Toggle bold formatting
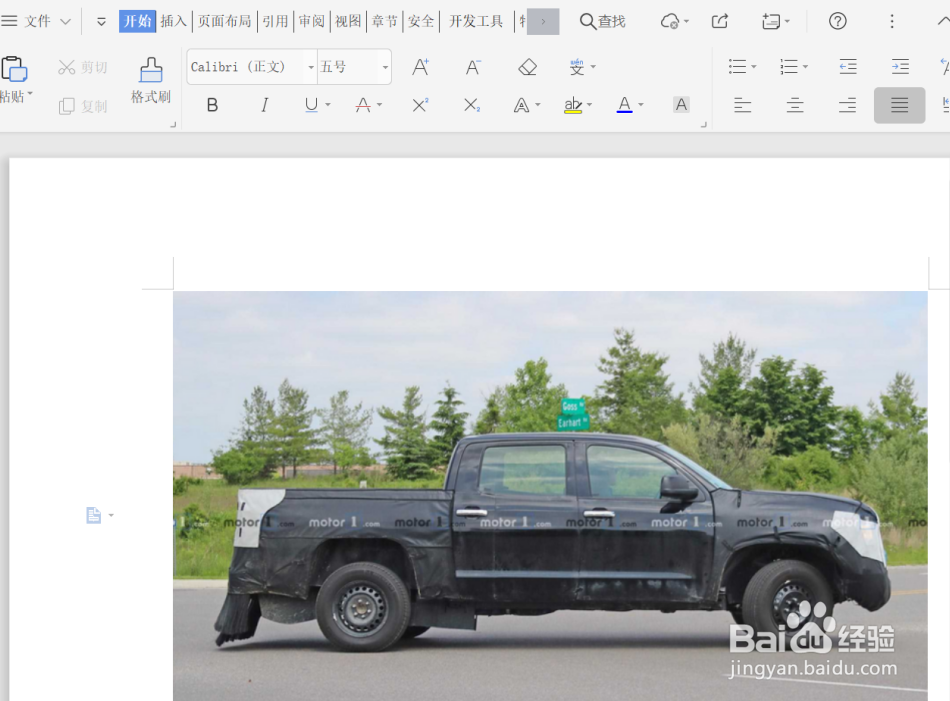 pos(212,105)
